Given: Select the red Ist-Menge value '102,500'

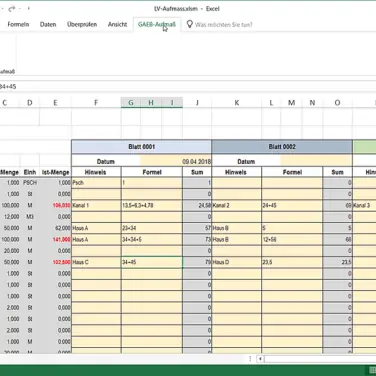Looking at the screenshot, I should click(55, 262).
